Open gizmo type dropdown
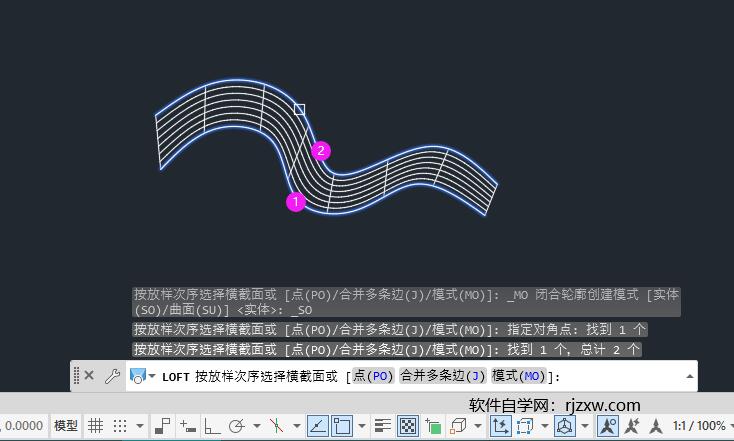Screen dimensions: 734x441 pyautogui.click(x=585, y=426)
